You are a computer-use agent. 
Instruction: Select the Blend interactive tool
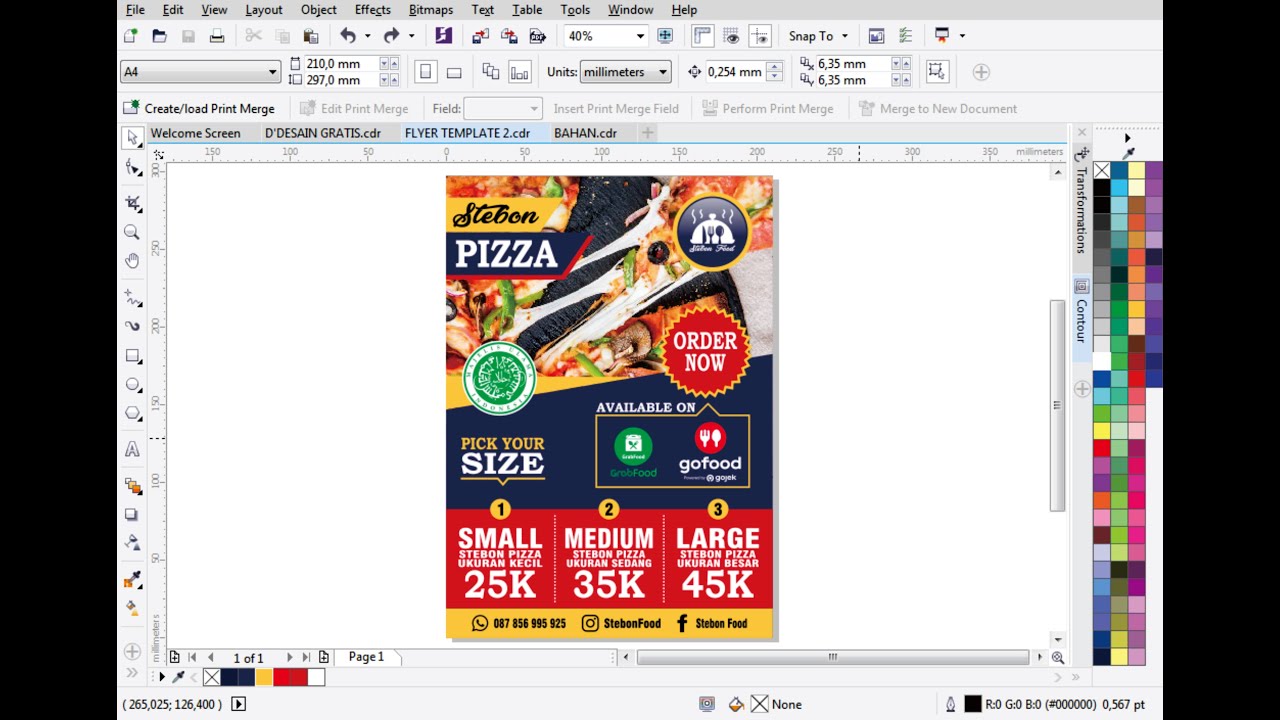(132, 486)
